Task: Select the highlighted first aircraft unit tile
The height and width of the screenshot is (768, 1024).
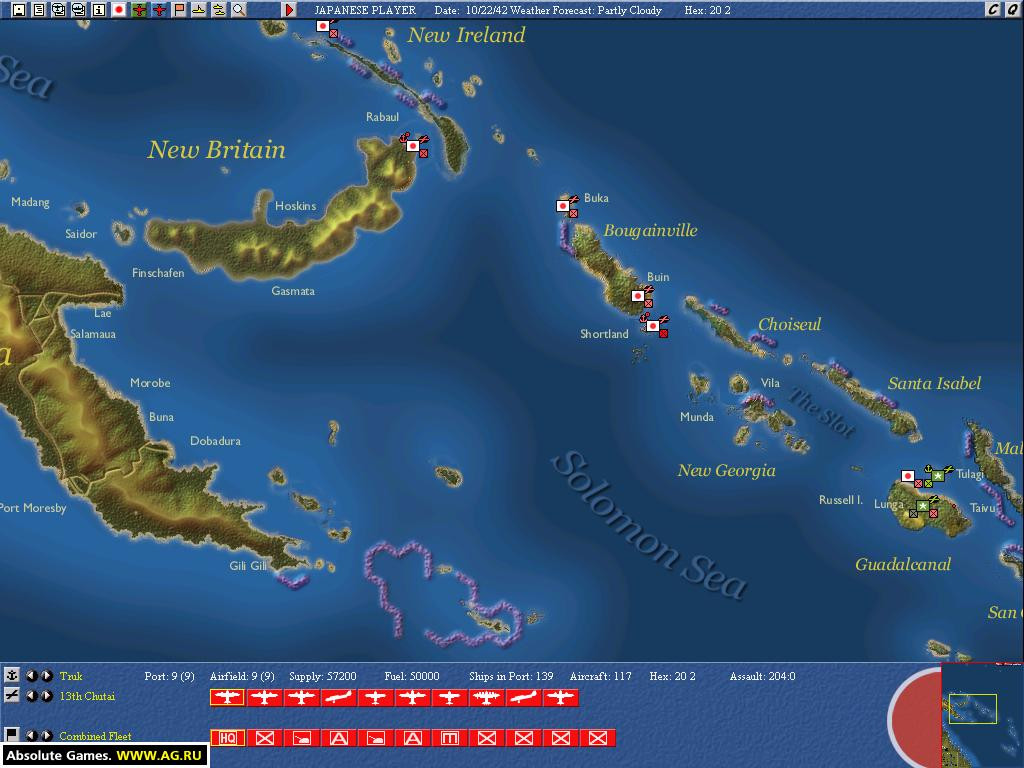Action: pyautogui.click(x=227, y=697)
